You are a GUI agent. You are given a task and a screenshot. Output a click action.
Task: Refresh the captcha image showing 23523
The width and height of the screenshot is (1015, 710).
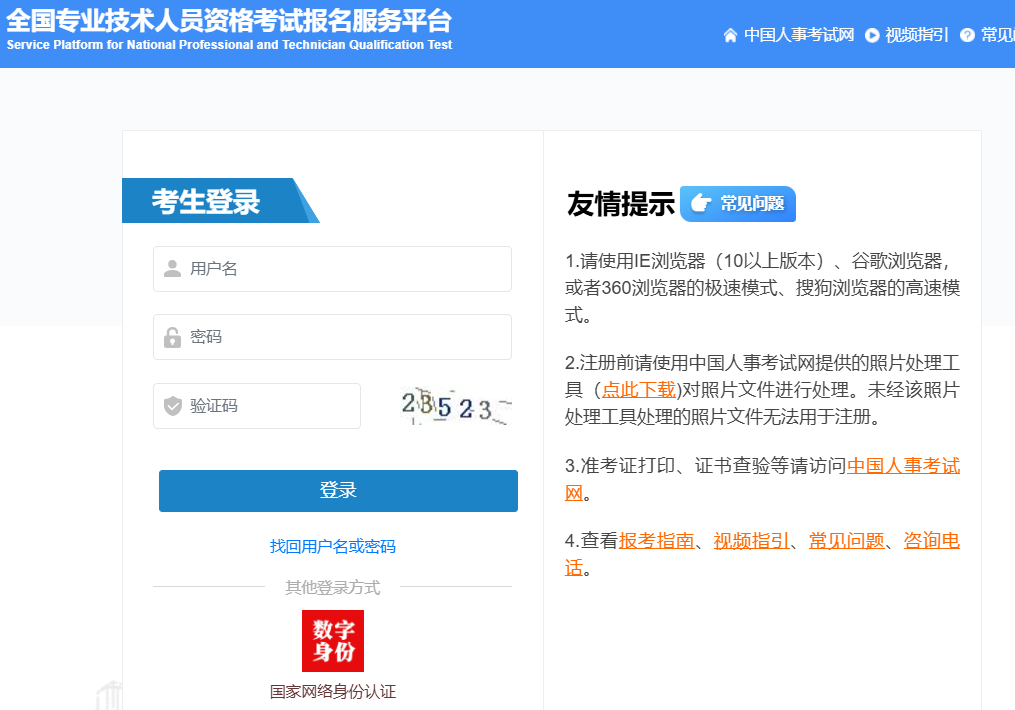pos(456,406)
